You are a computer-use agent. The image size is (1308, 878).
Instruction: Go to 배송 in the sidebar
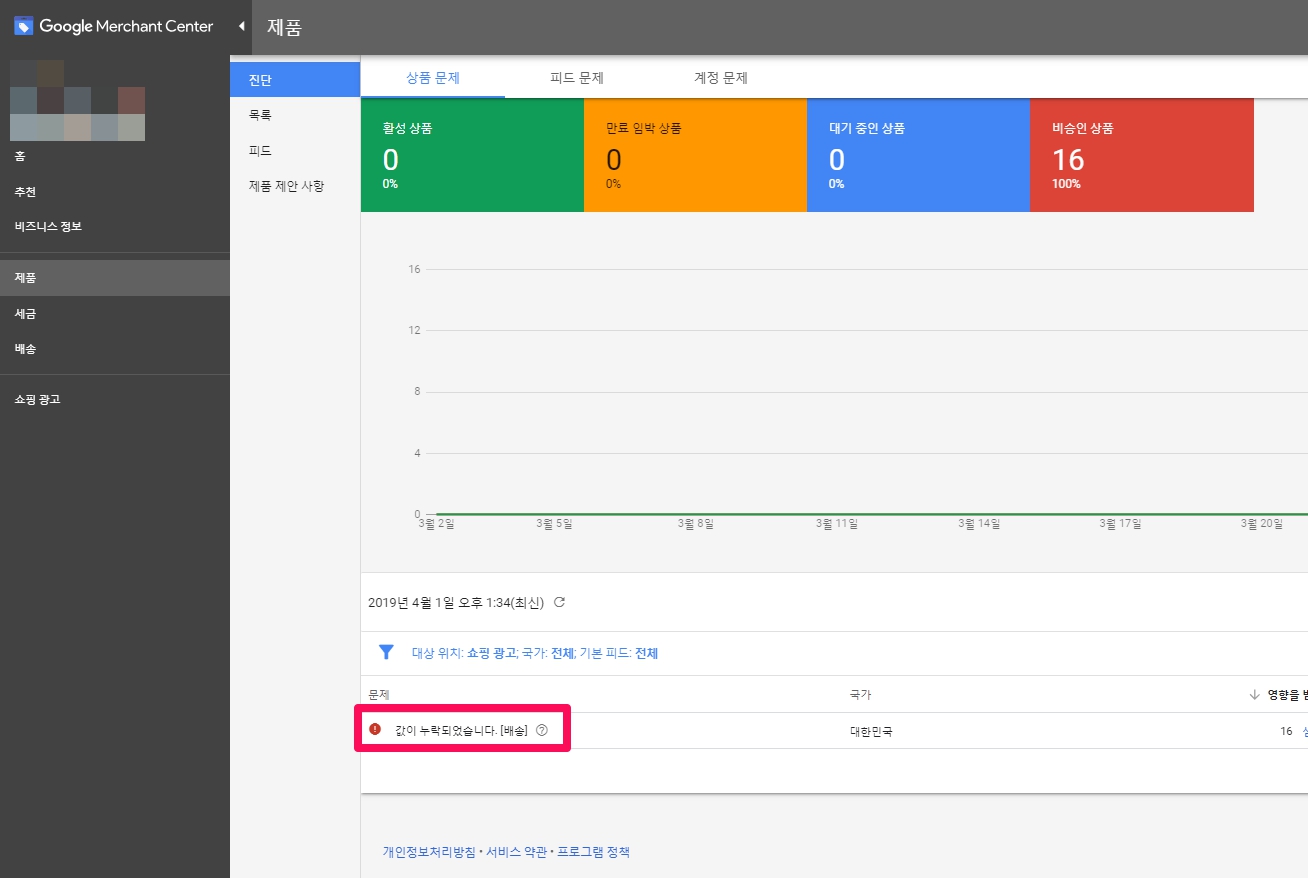[26, 349]
